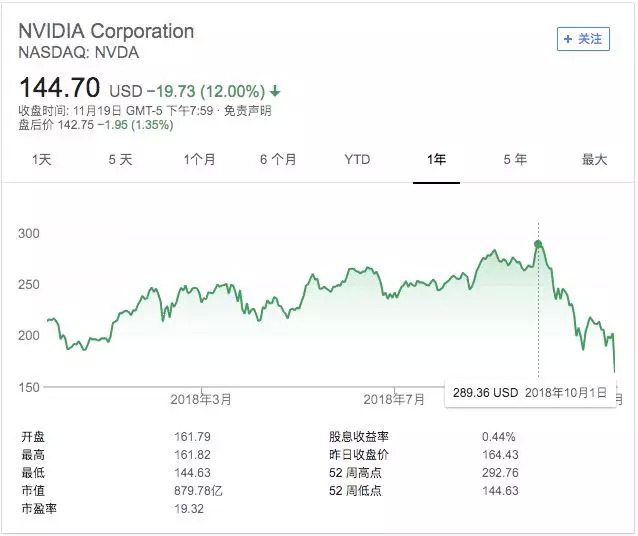Screen dimensions: 638x536
Task: Show the 1个月 chart view
Action: coord(199,160)
